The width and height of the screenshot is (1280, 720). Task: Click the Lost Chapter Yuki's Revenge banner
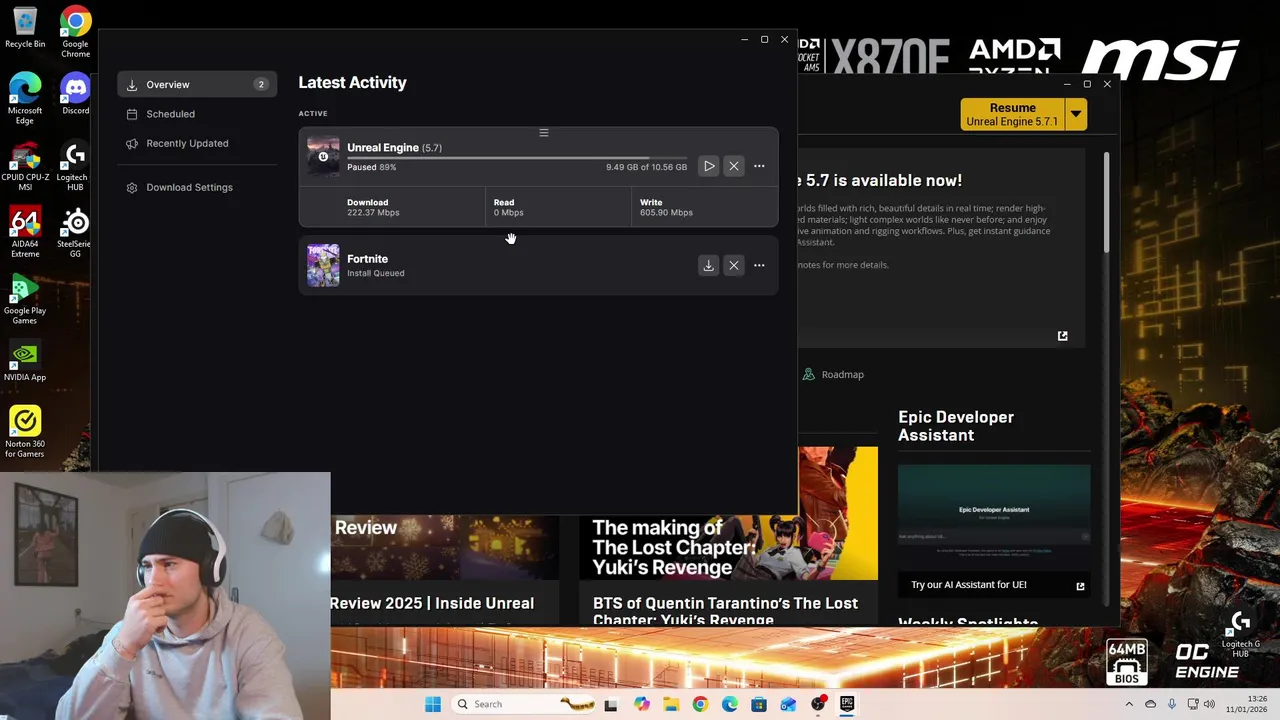click(728, 547)
